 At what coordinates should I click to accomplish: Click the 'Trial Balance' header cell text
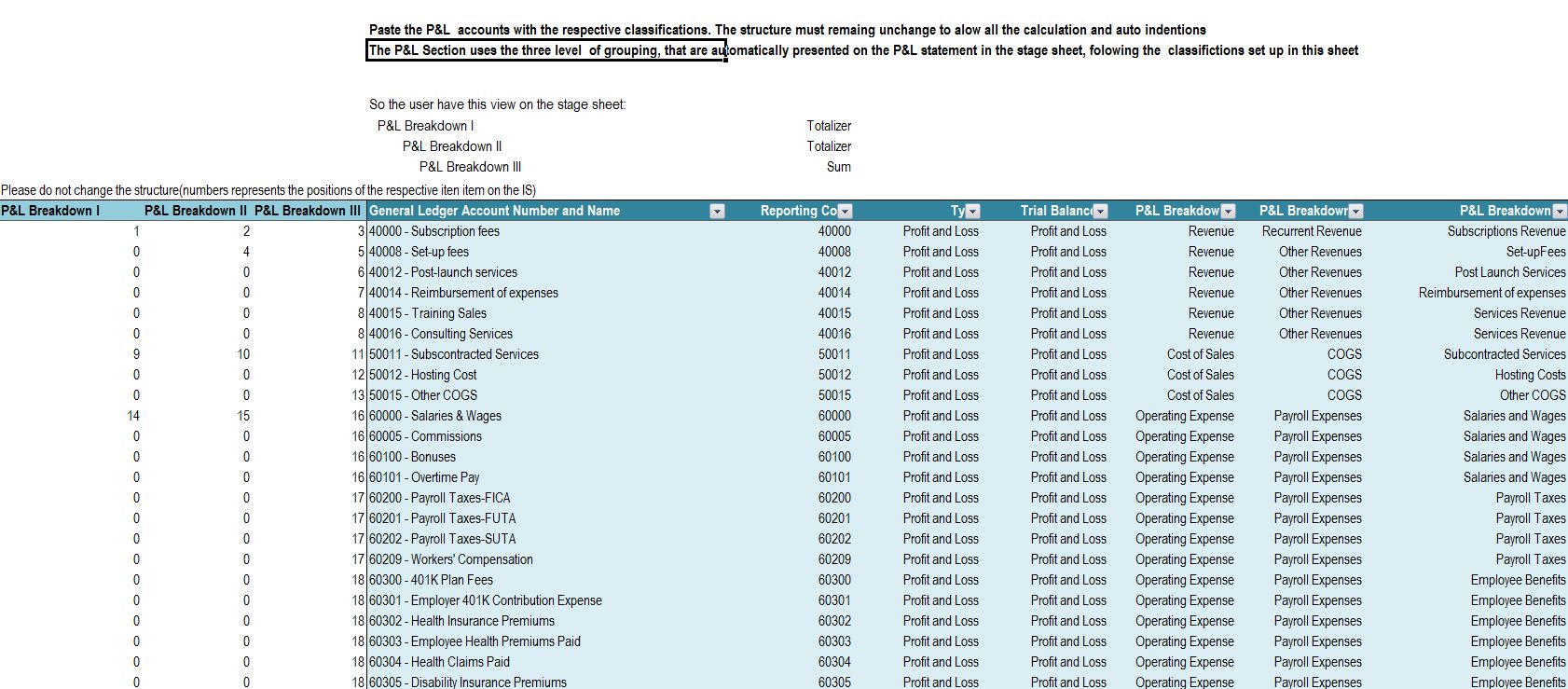pyautogui.click(x=1057, y=211)
